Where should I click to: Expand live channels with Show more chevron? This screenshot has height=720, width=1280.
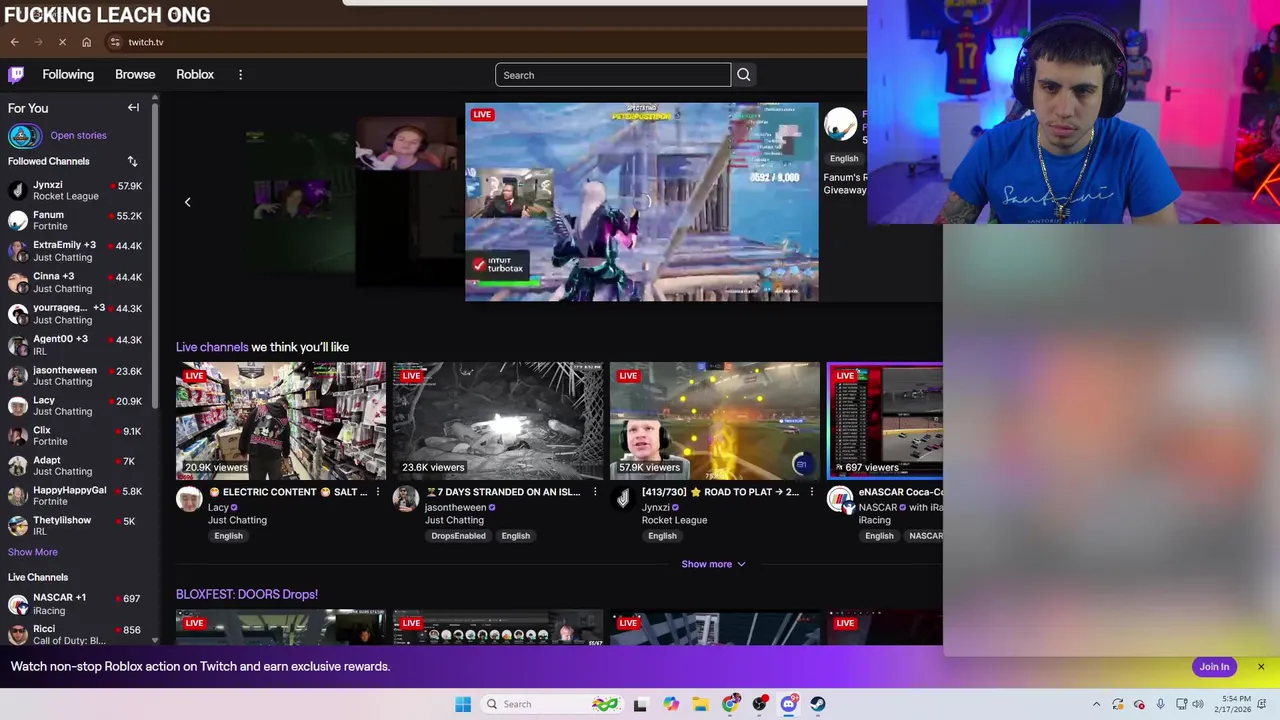tap(713, 564)
